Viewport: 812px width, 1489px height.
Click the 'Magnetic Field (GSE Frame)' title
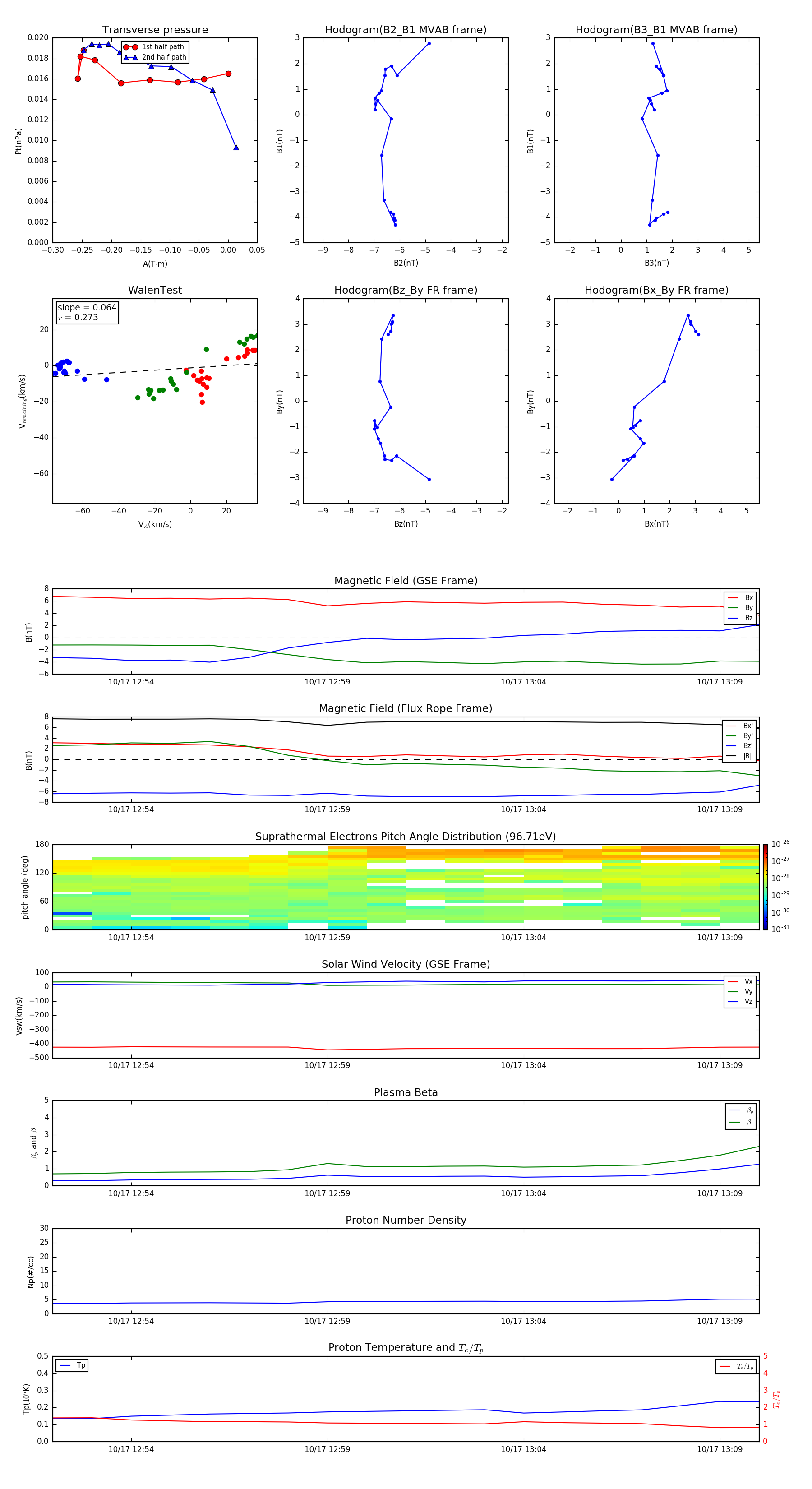coord(406,580)
